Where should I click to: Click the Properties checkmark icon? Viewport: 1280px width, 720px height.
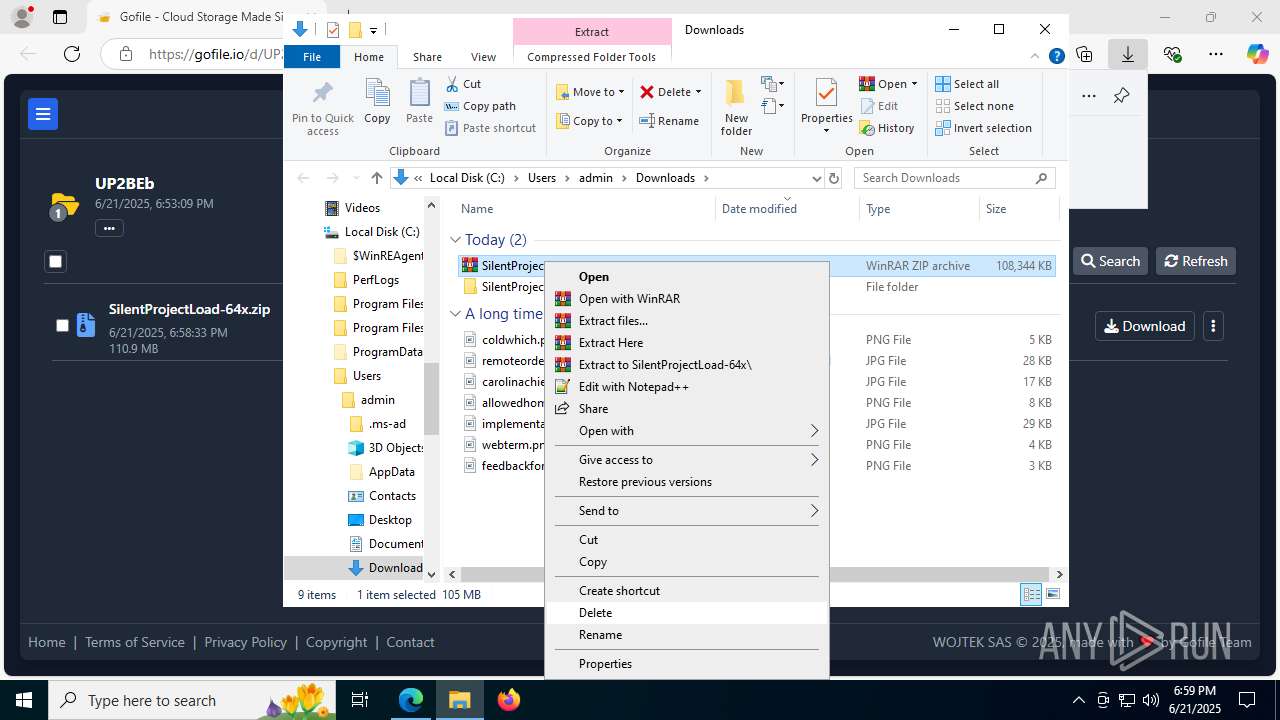826,93
